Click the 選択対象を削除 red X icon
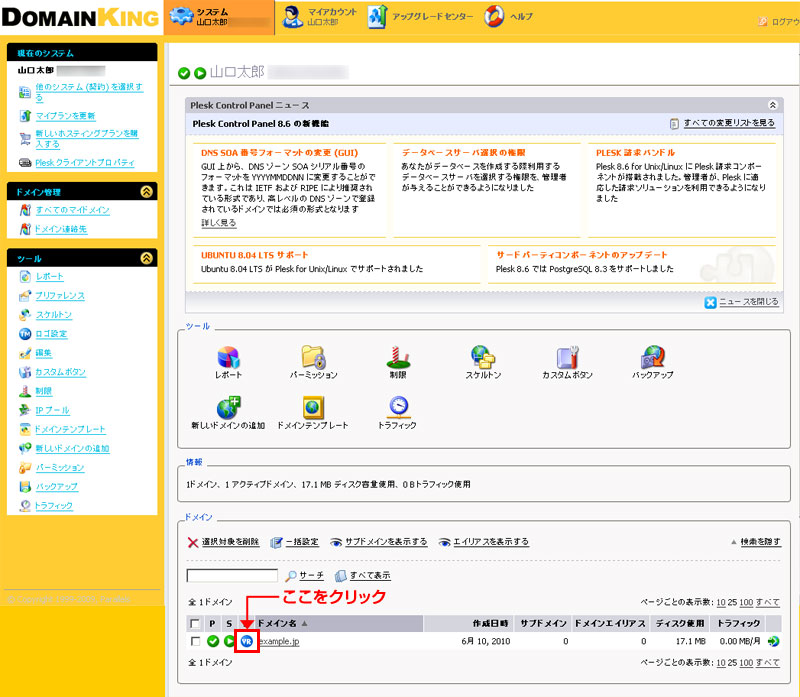Image resolution: width=800 pixels, height=697 pixels. (x=193, y=542)
